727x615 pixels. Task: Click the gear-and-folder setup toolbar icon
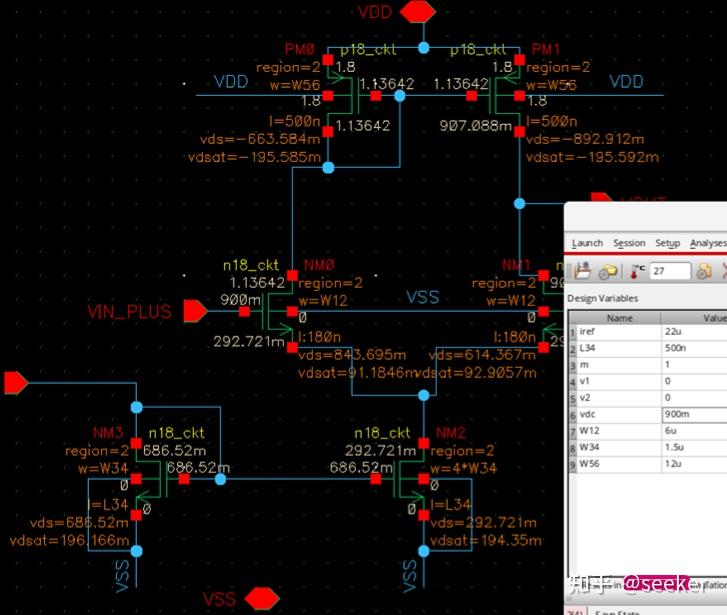[x=608, y=271]
